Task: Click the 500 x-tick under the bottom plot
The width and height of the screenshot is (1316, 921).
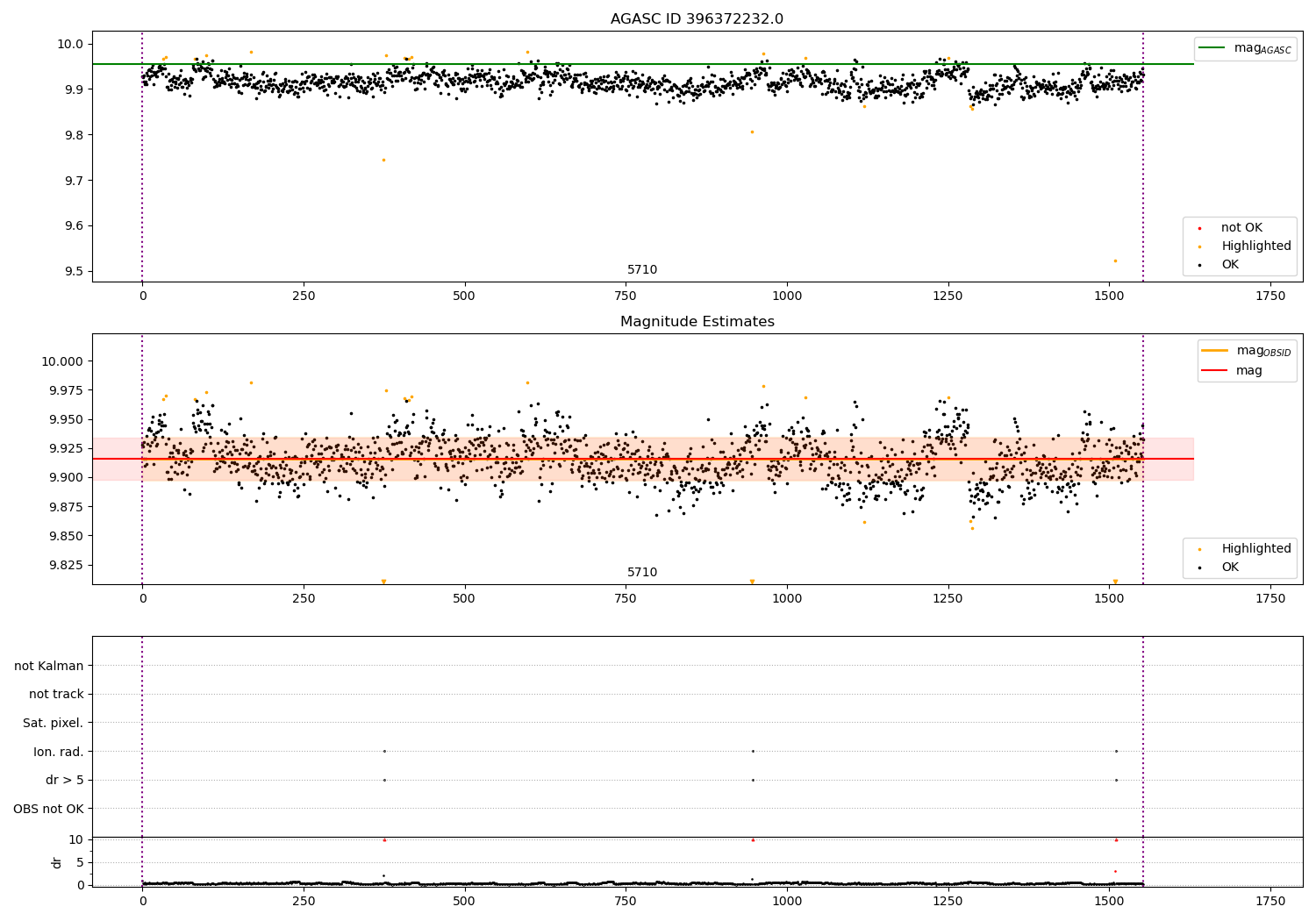Action: click(464, 901)
